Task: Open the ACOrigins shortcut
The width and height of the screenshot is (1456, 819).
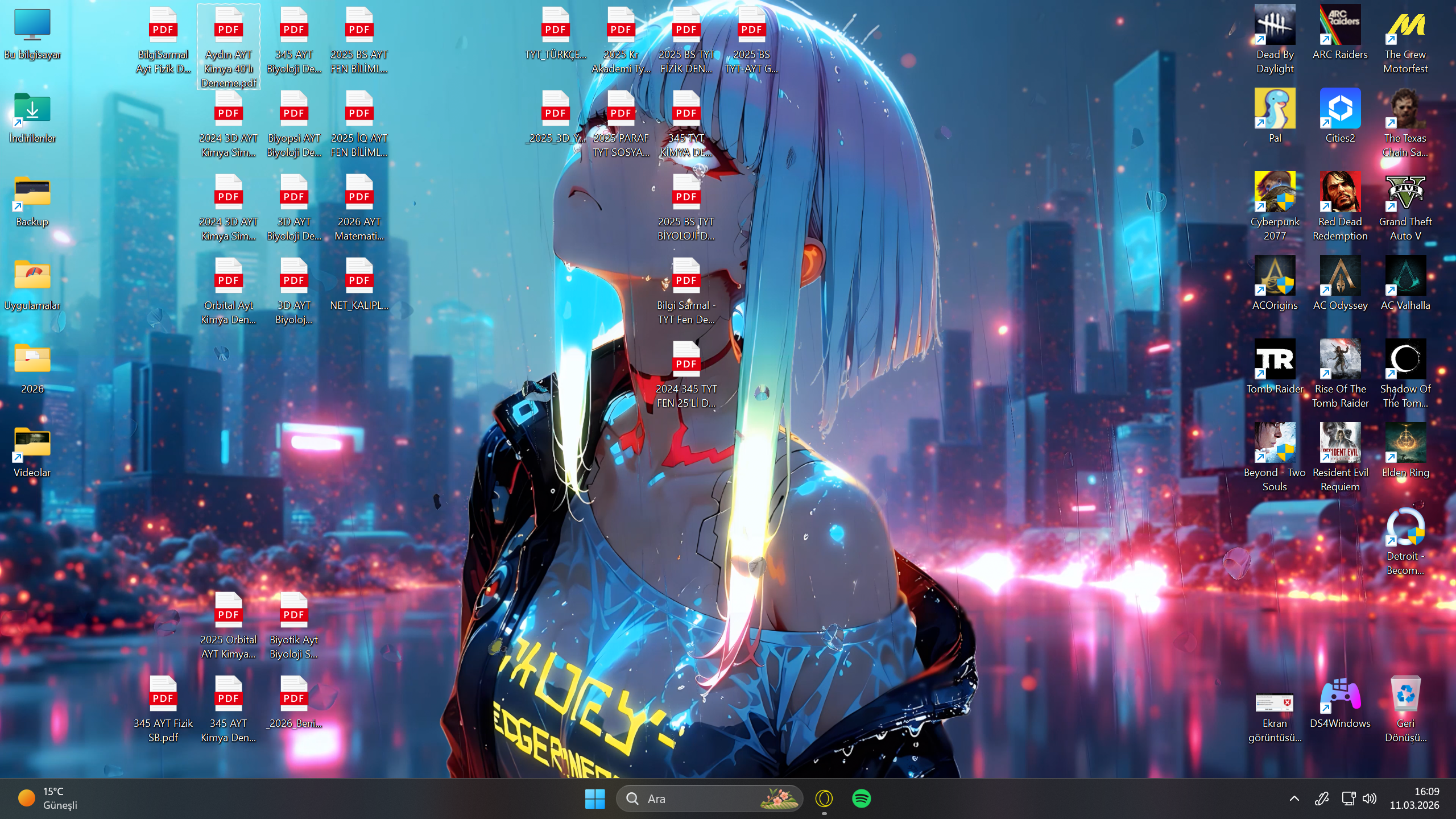Action: pos(1275,284)
